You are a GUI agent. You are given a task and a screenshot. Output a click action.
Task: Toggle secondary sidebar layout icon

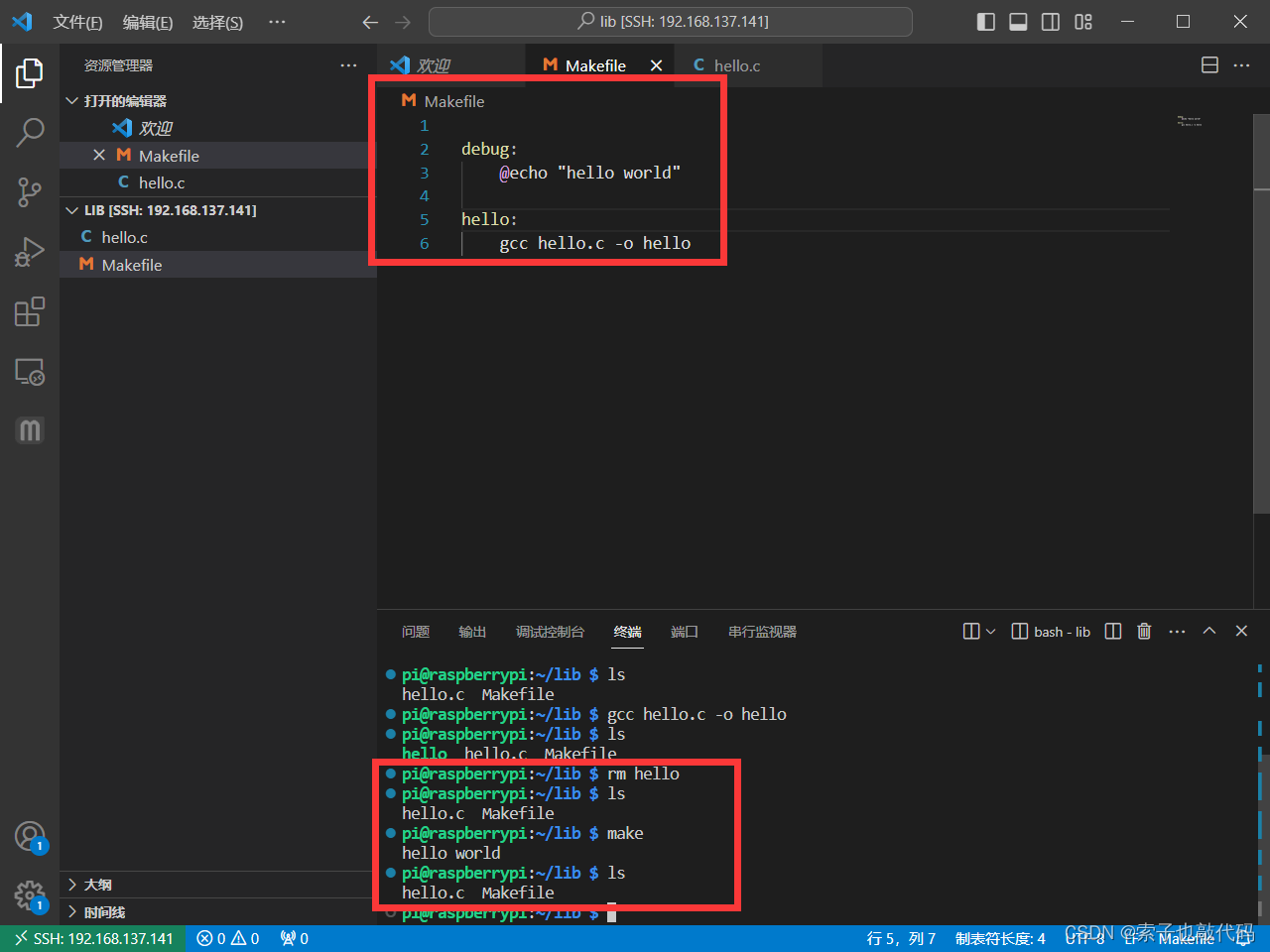pyautogui.click(x=1051, y=22)
